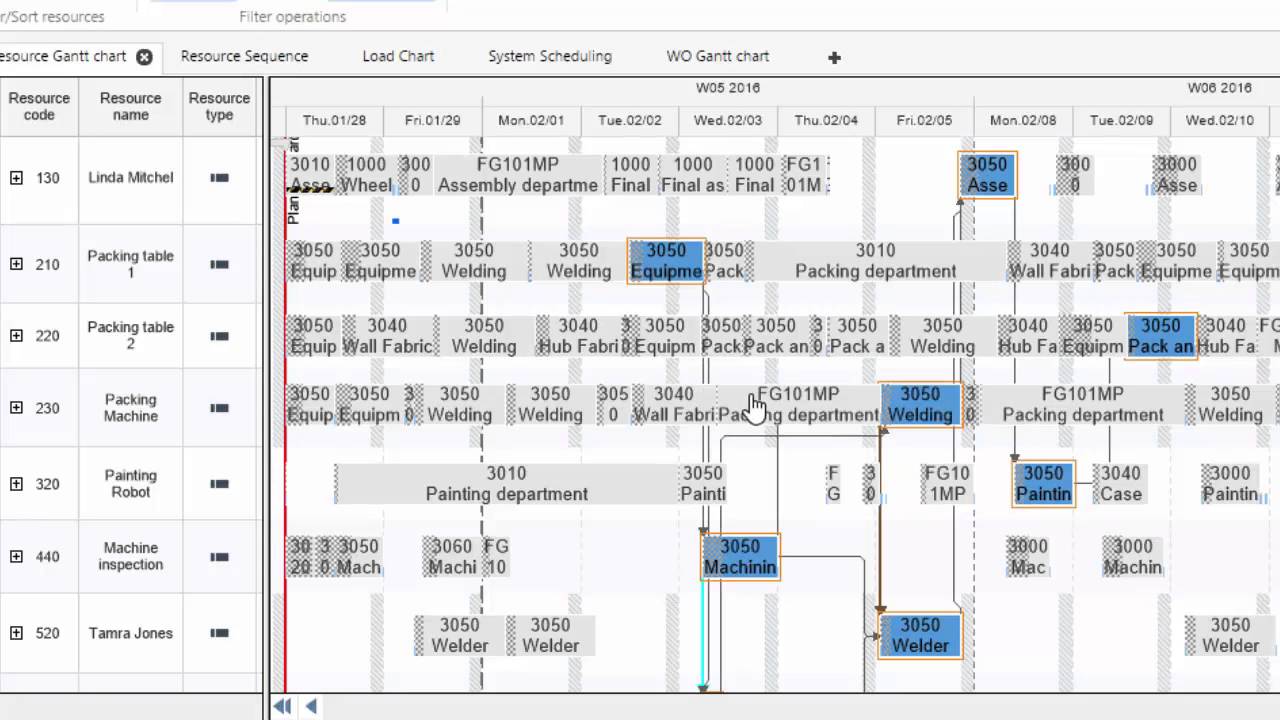The height and width of the screenshot is (720, 1280).
Task: Select 3010 Painting department operation bar
Action: pos(507,484)
